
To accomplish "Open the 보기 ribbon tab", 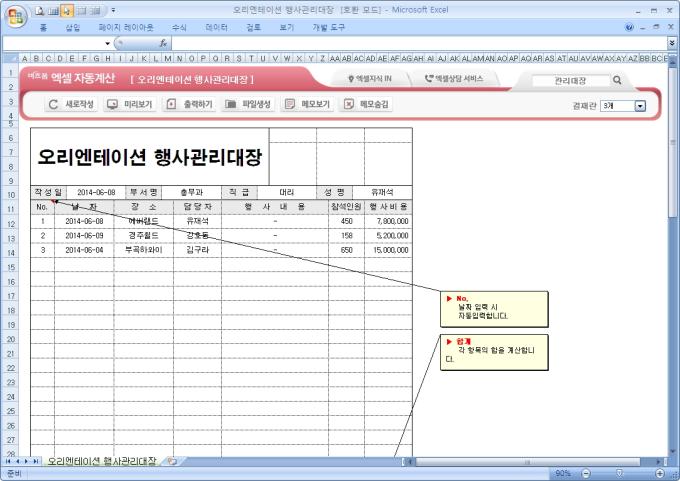I will pyautogui.click(x=287, y=28).
